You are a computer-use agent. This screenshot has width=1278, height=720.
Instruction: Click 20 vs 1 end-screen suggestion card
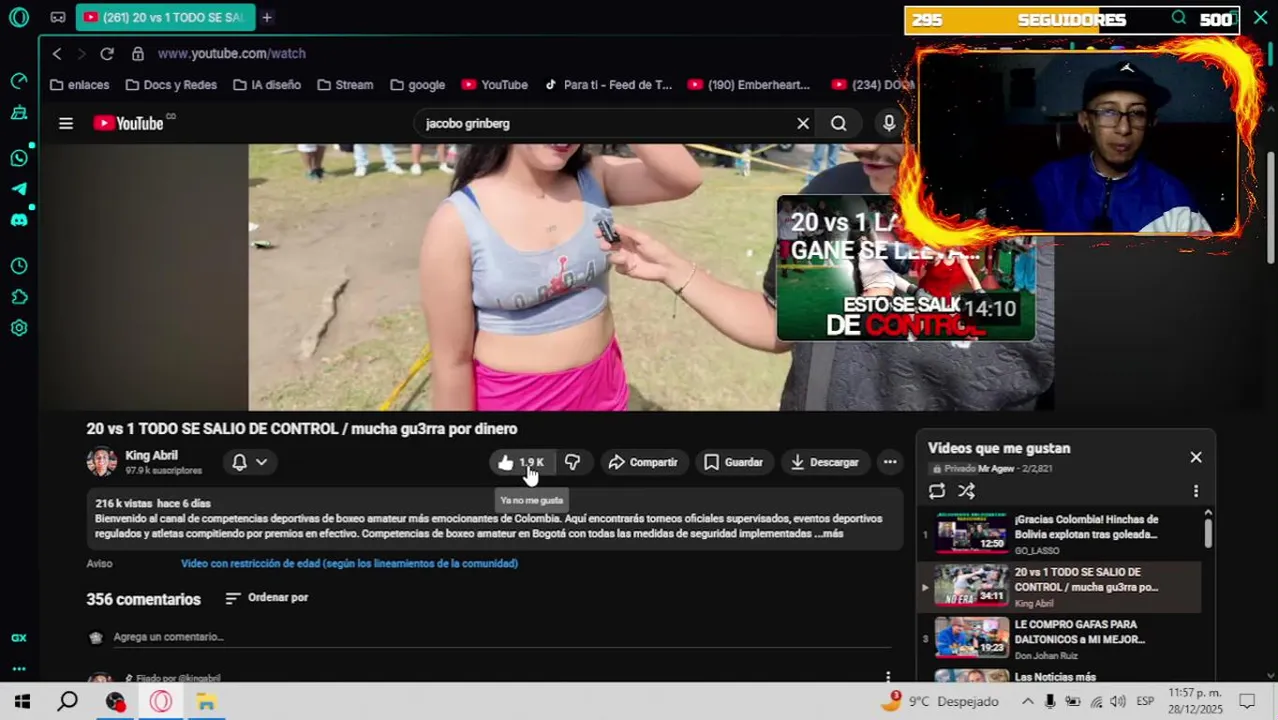(x=906, y=268)
